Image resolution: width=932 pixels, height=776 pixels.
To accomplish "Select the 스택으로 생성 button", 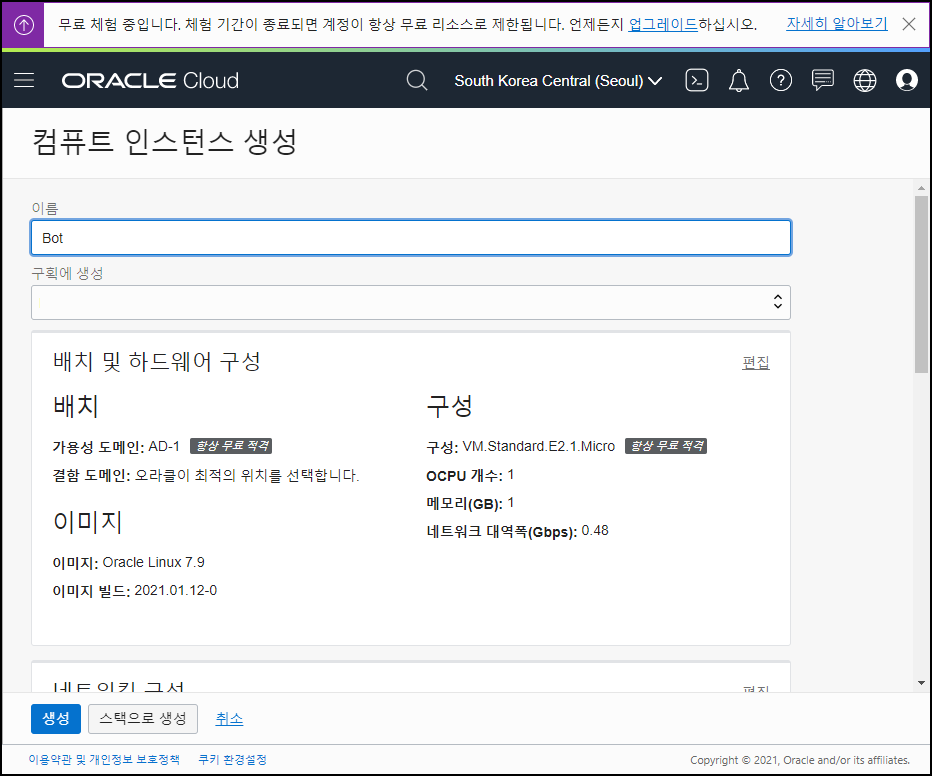I will tap(142, 718).
